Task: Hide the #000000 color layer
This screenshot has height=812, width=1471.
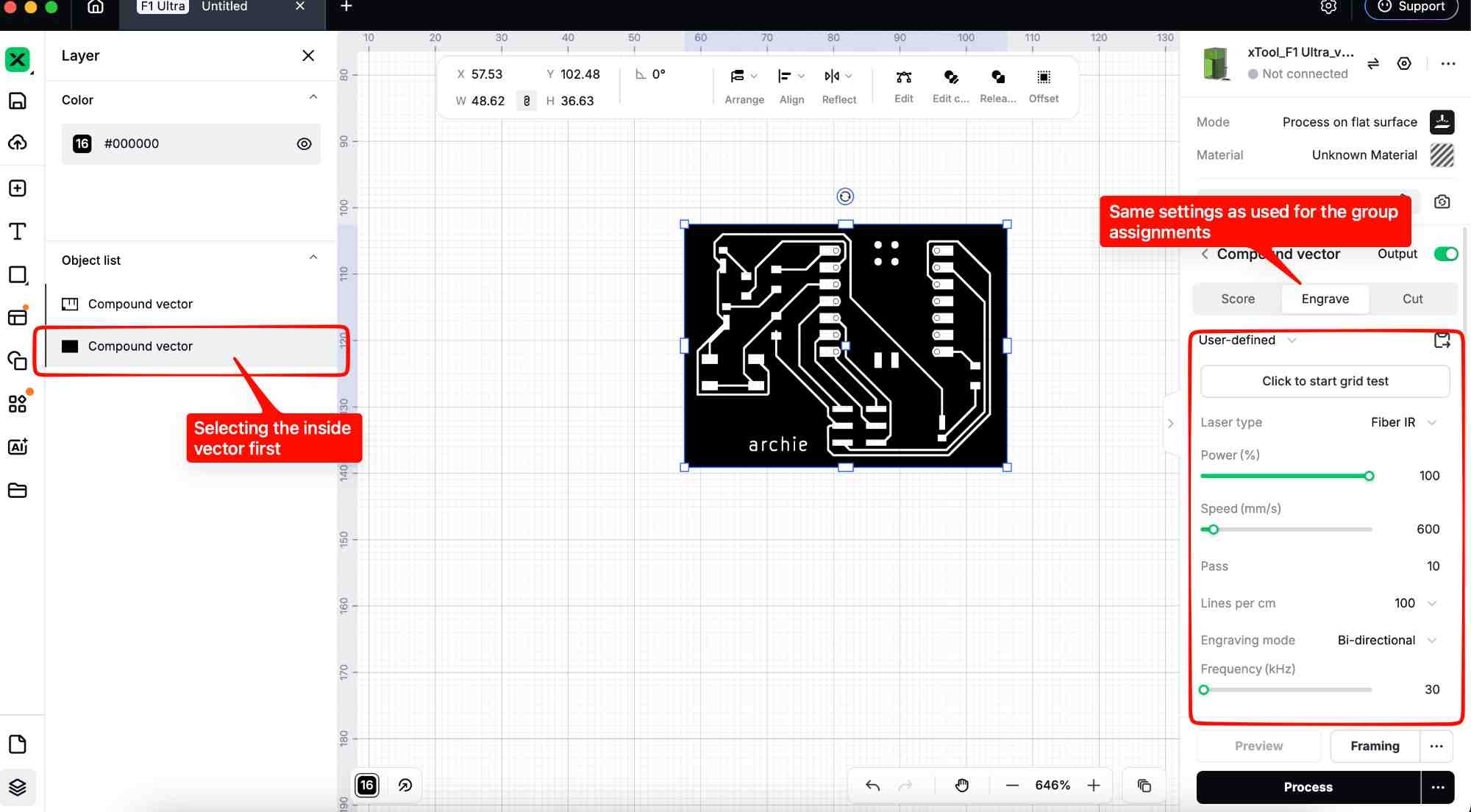Action: point(304,144)
